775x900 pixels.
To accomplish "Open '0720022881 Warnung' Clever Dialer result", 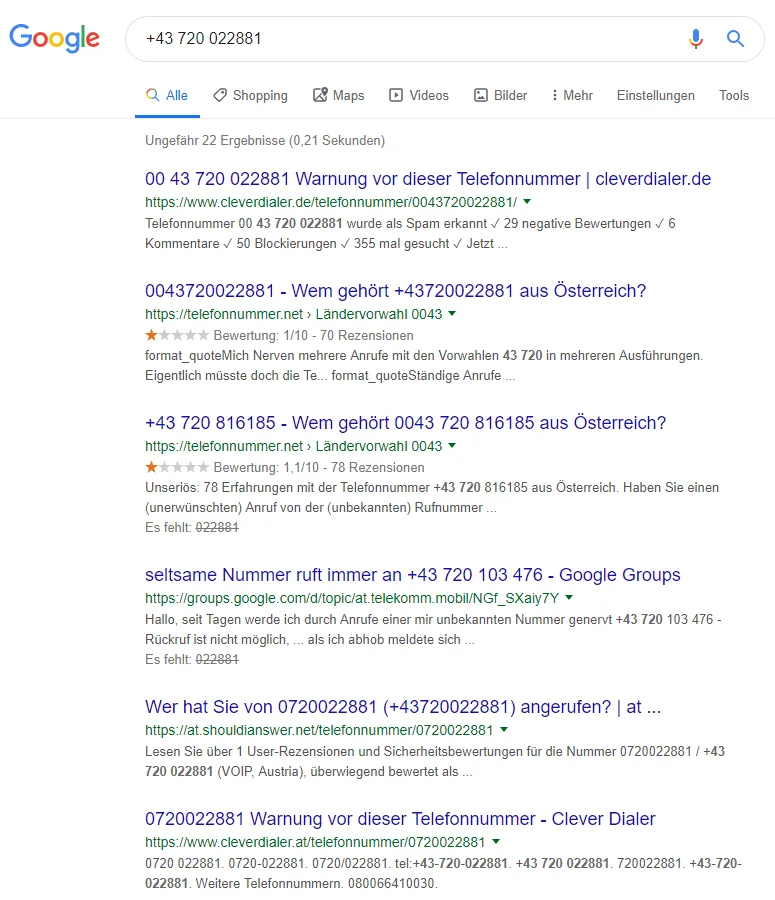I will tap(400, 818).
